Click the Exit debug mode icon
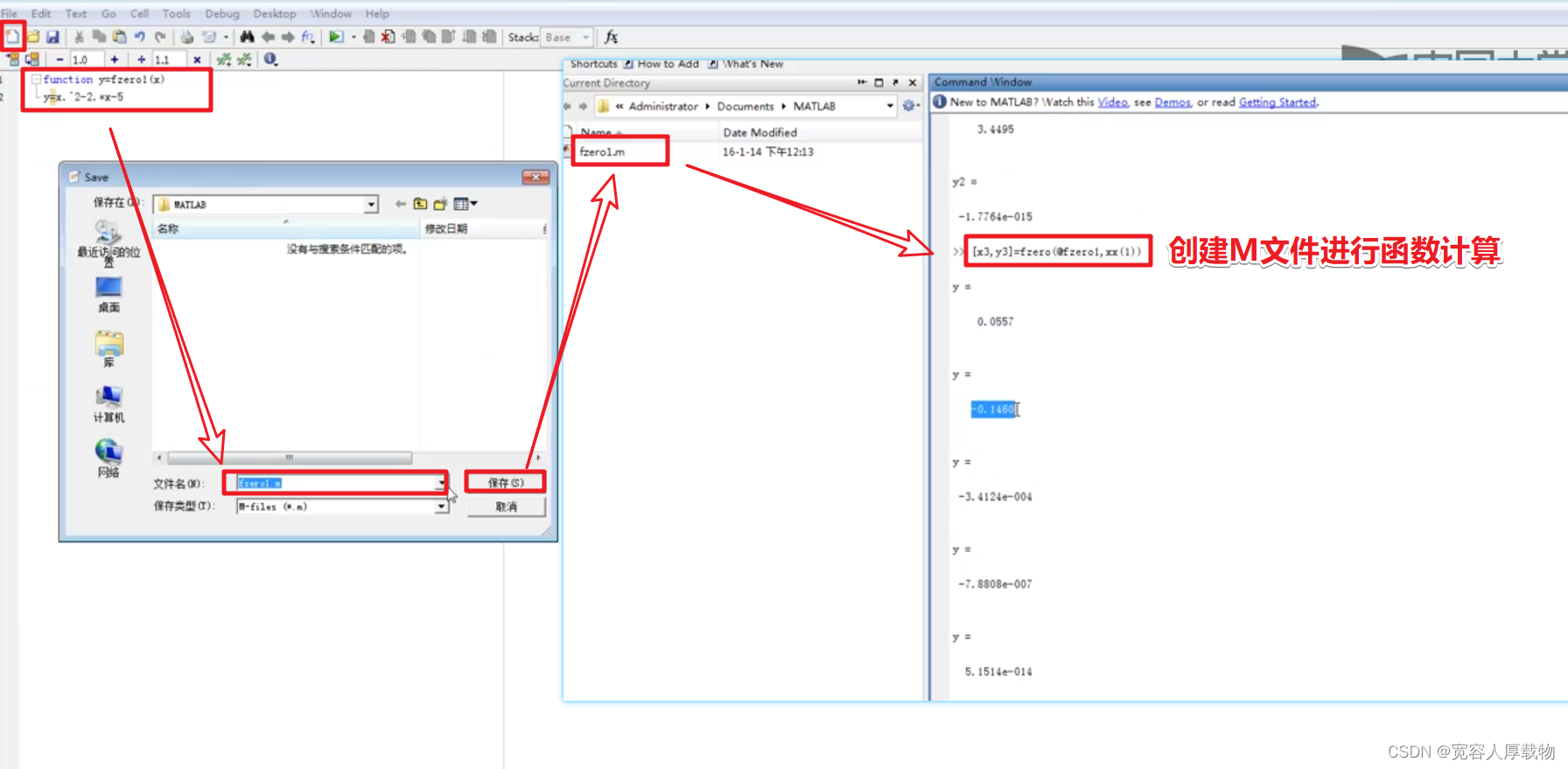 [x=489, y=37]
